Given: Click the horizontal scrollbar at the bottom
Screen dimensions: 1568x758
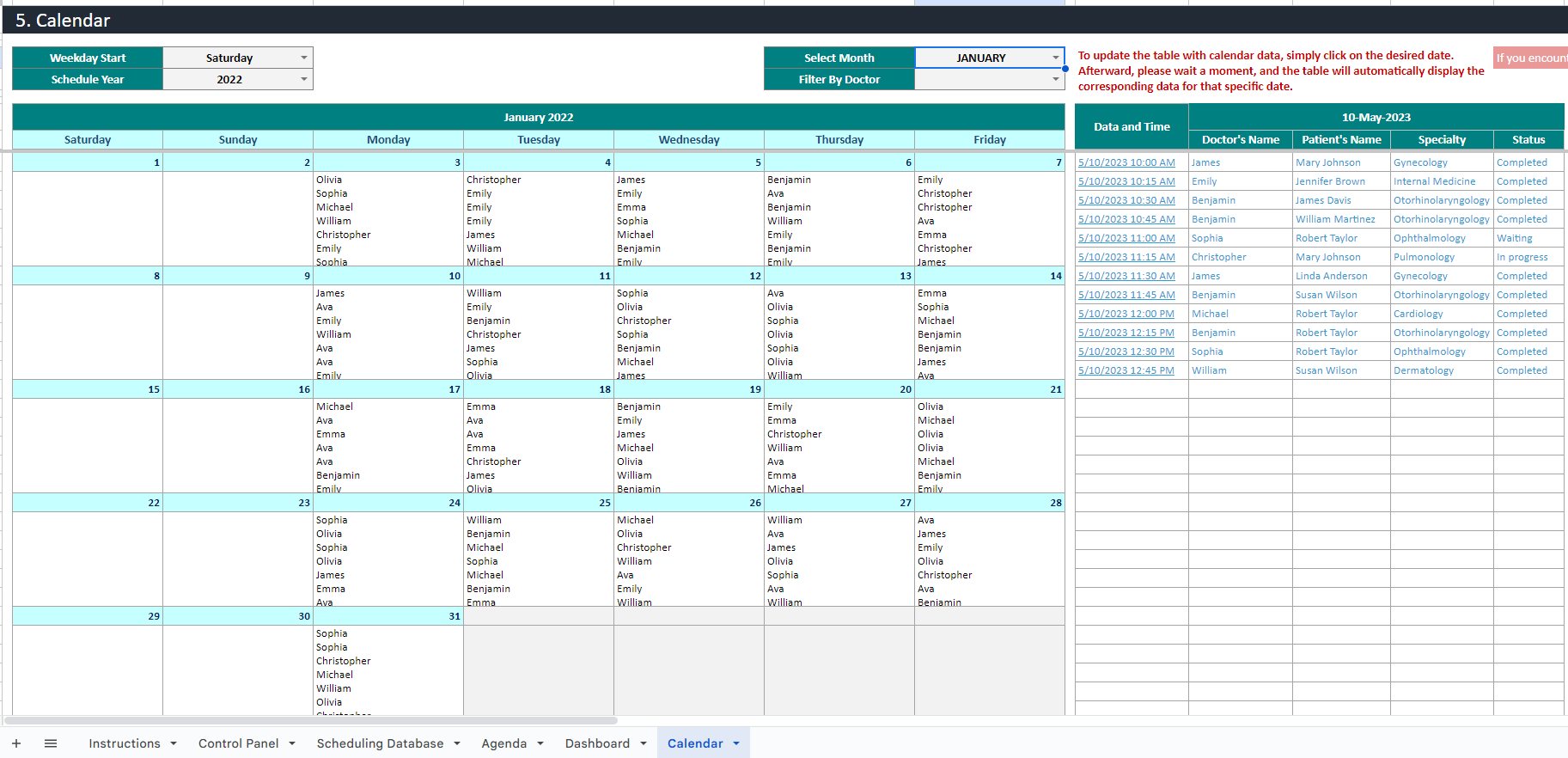Looking at the screenshot, I should pyautogui.click(x=311, y=720).
